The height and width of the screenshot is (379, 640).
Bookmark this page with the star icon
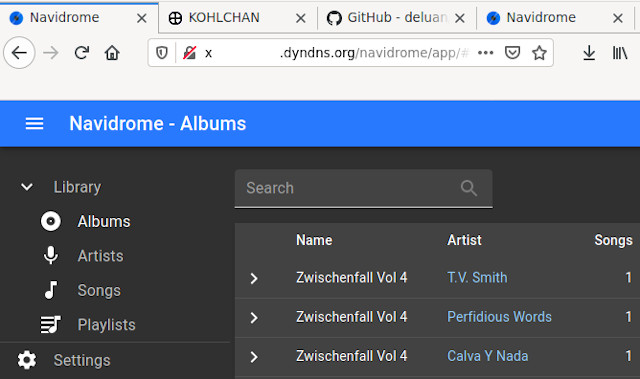pos(539,53)
